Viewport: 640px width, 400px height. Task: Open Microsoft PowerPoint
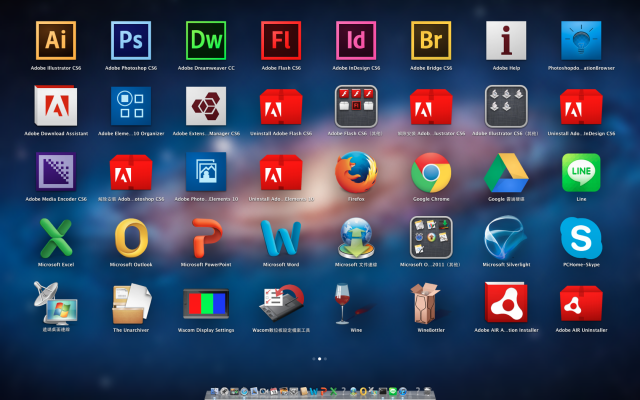(x=207, y=238)
